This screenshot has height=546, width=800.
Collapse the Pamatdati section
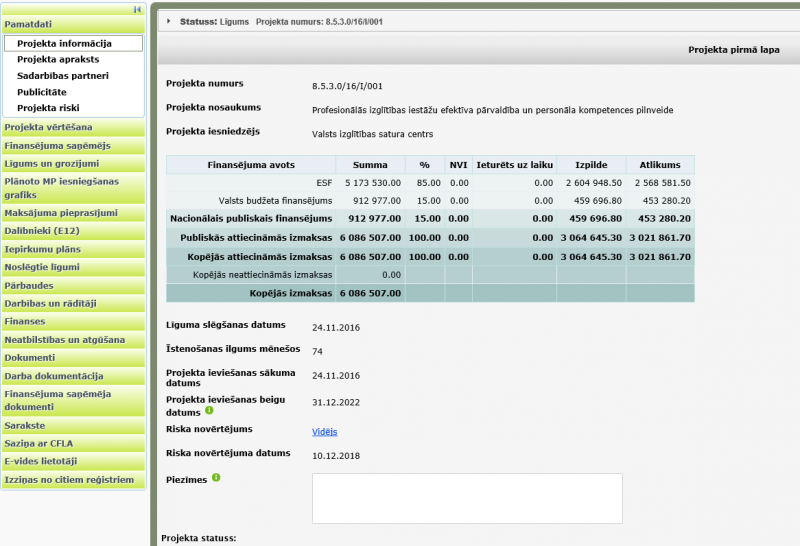click(x=28, y=23)
